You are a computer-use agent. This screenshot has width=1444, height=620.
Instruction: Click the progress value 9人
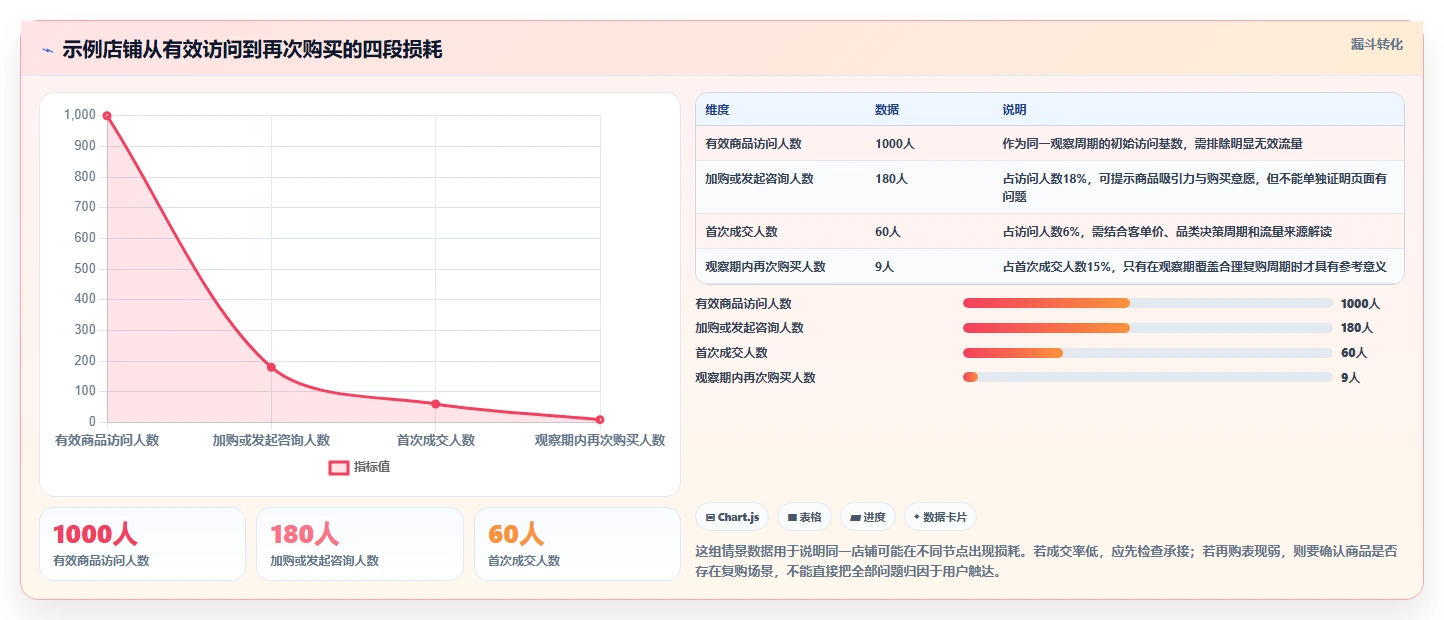(x=1350, y=378)
